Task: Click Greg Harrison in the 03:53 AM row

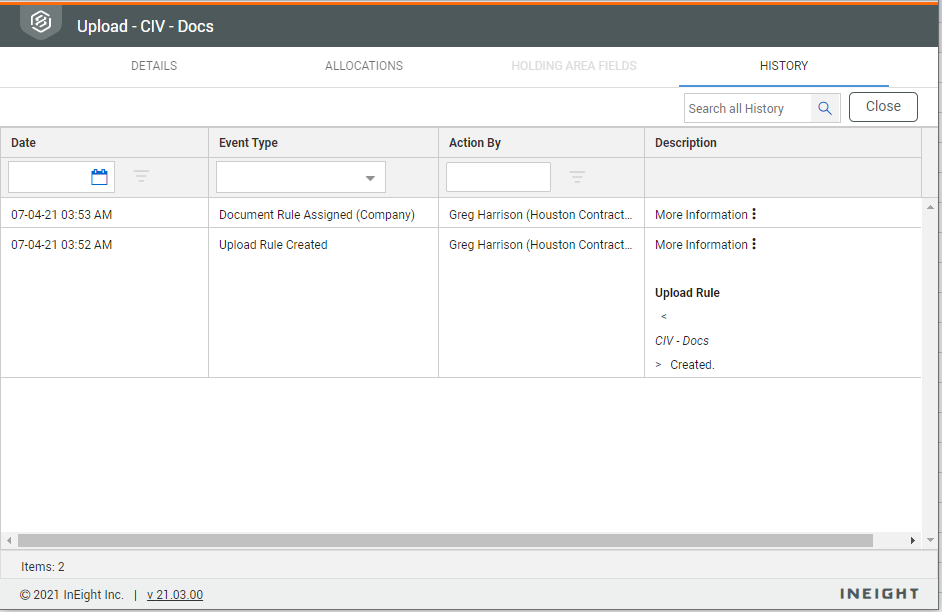Action: [x=540, y=214]
